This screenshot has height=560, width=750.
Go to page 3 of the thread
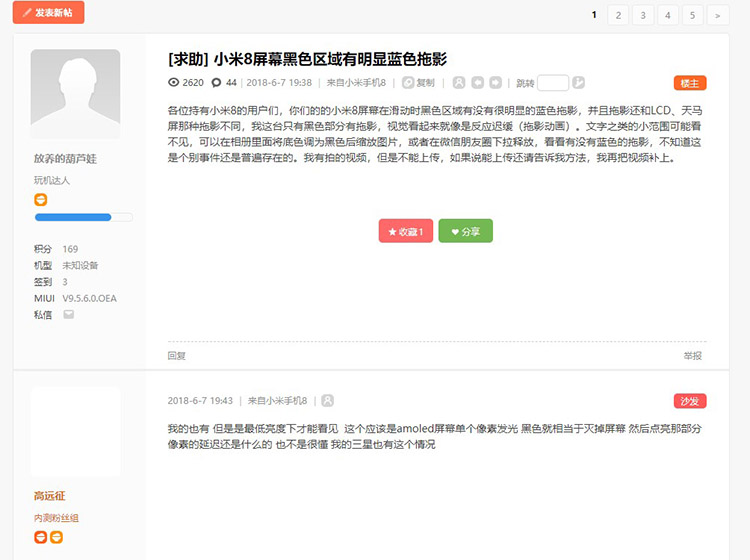point(643,15)
